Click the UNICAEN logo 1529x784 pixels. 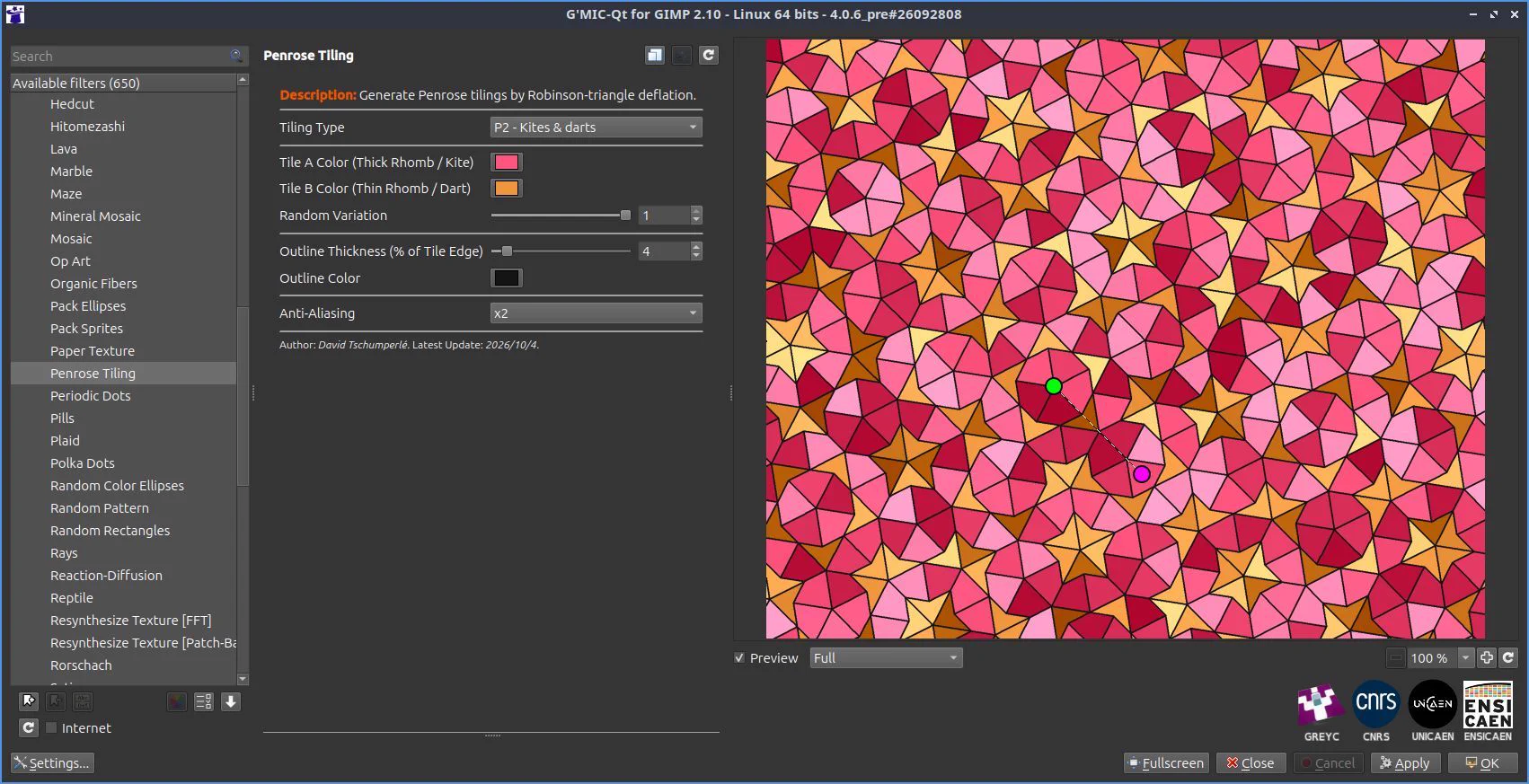(1433, 711)
